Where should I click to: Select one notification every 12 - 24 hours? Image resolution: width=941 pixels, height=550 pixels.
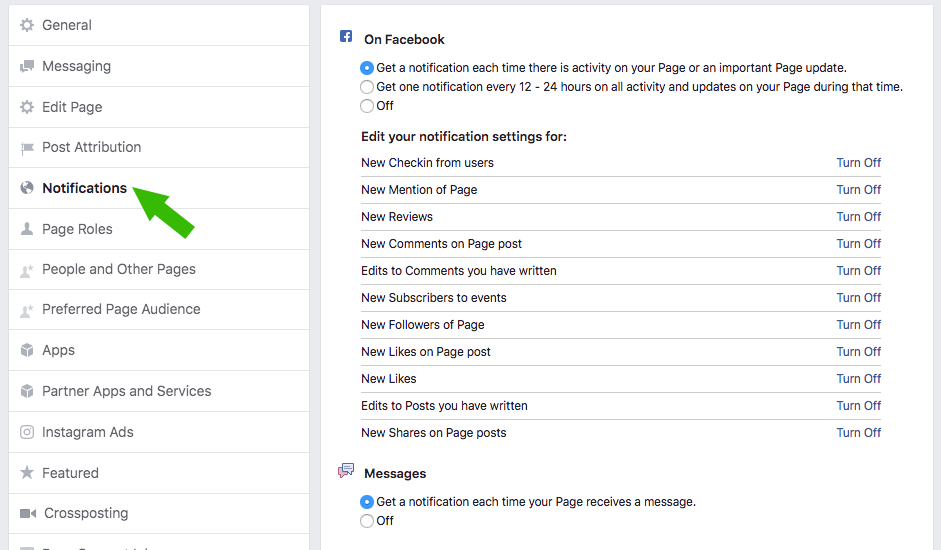[367, 87]
